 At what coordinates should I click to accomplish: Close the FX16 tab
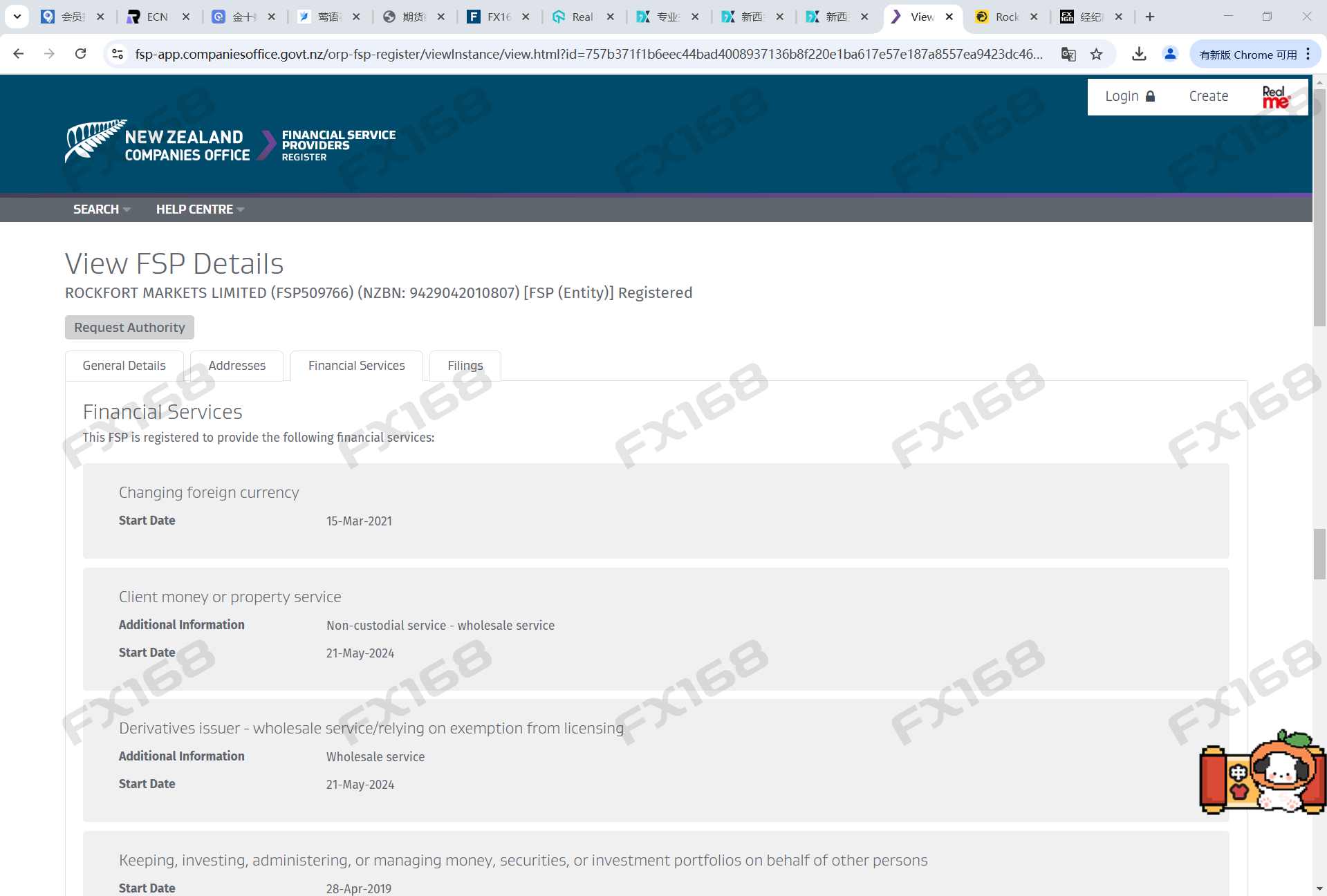tap(526, 17)
